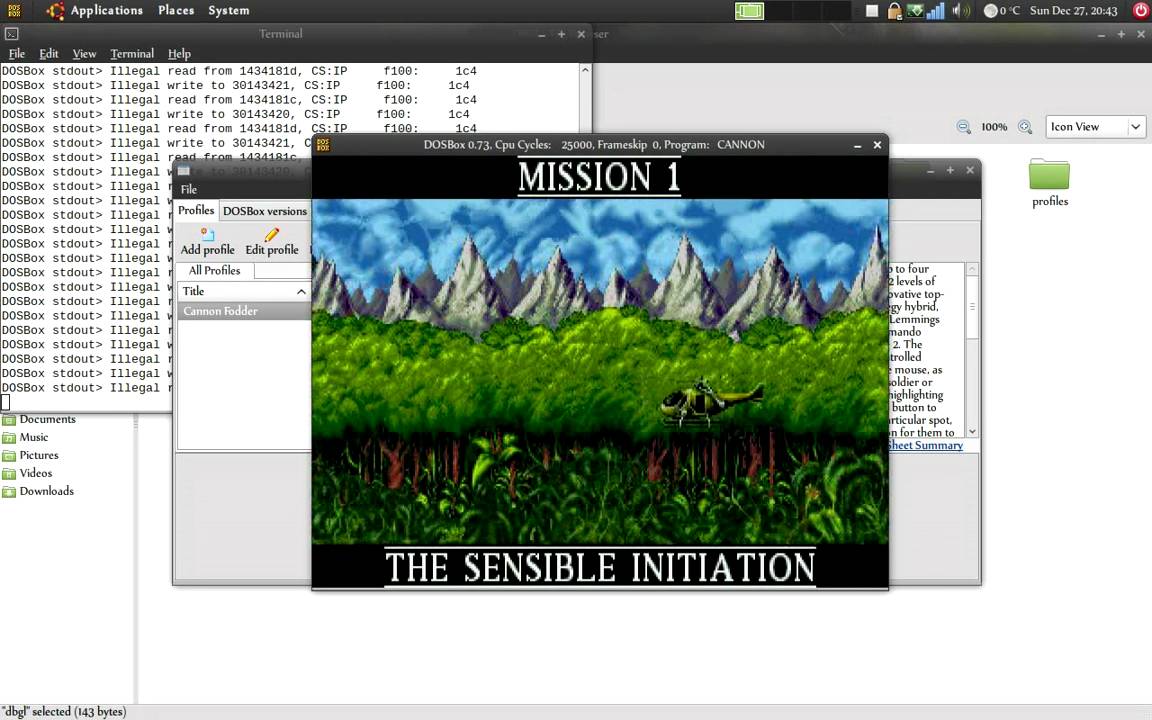Zoom out in the file browser
The image size is (1152, 720).
tap(963, 126)
